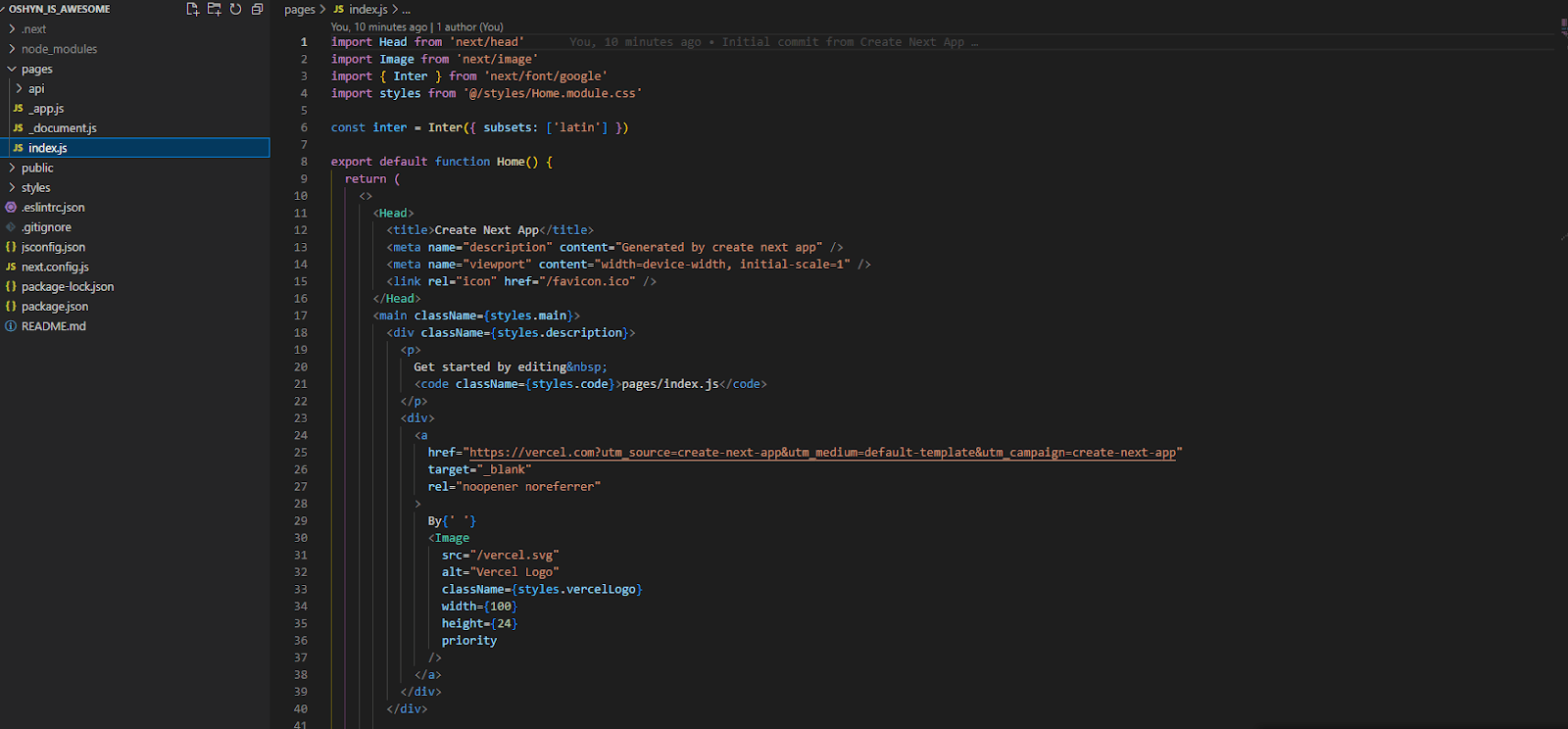Click the 'next/head' import string
Image resolution: width=1568 pixels, height=729 pixels.
tap(487, 42)
